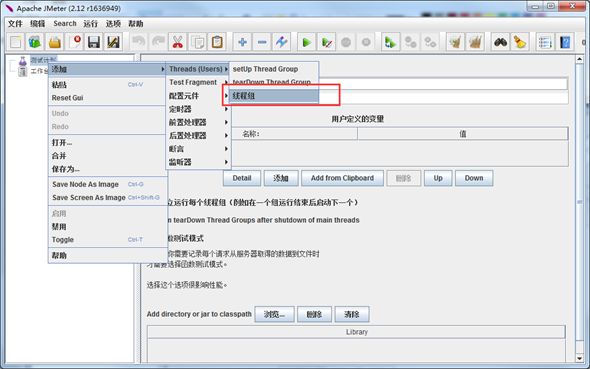Expand 监听器 submenu

click(x=198, y=162)
